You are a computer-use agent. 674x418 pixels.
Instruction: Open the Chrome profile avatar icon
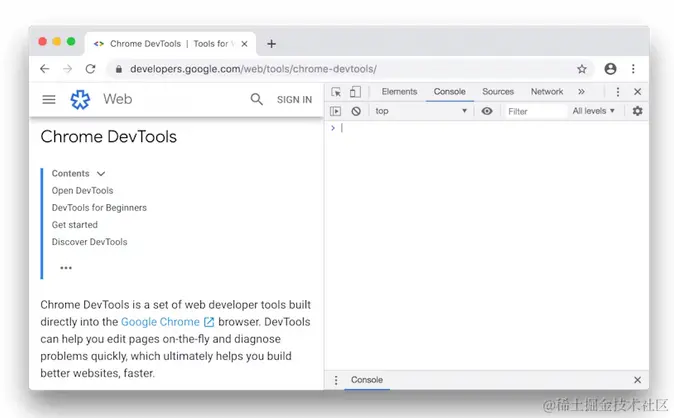click(610, 69)
